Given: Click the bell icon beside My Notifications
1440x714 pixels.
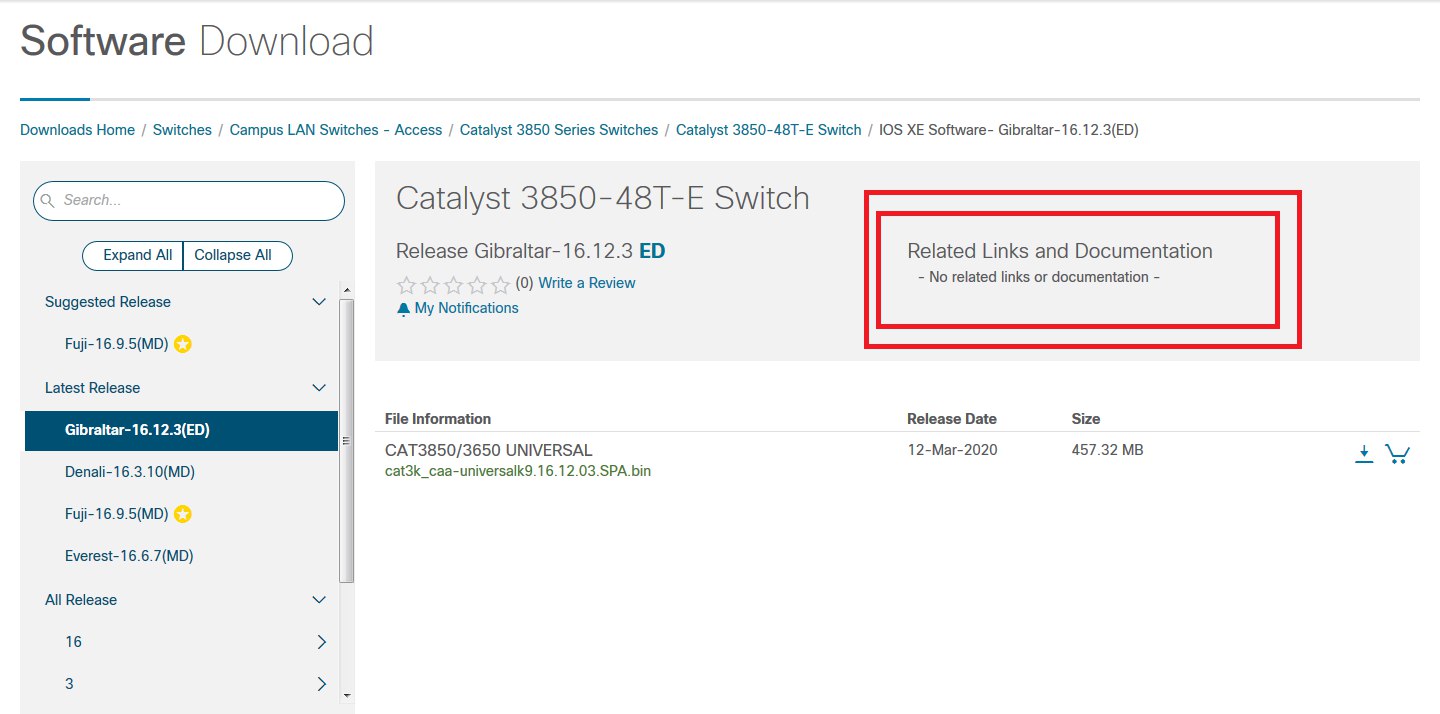Looking at the screenshot, I should 403,309.
